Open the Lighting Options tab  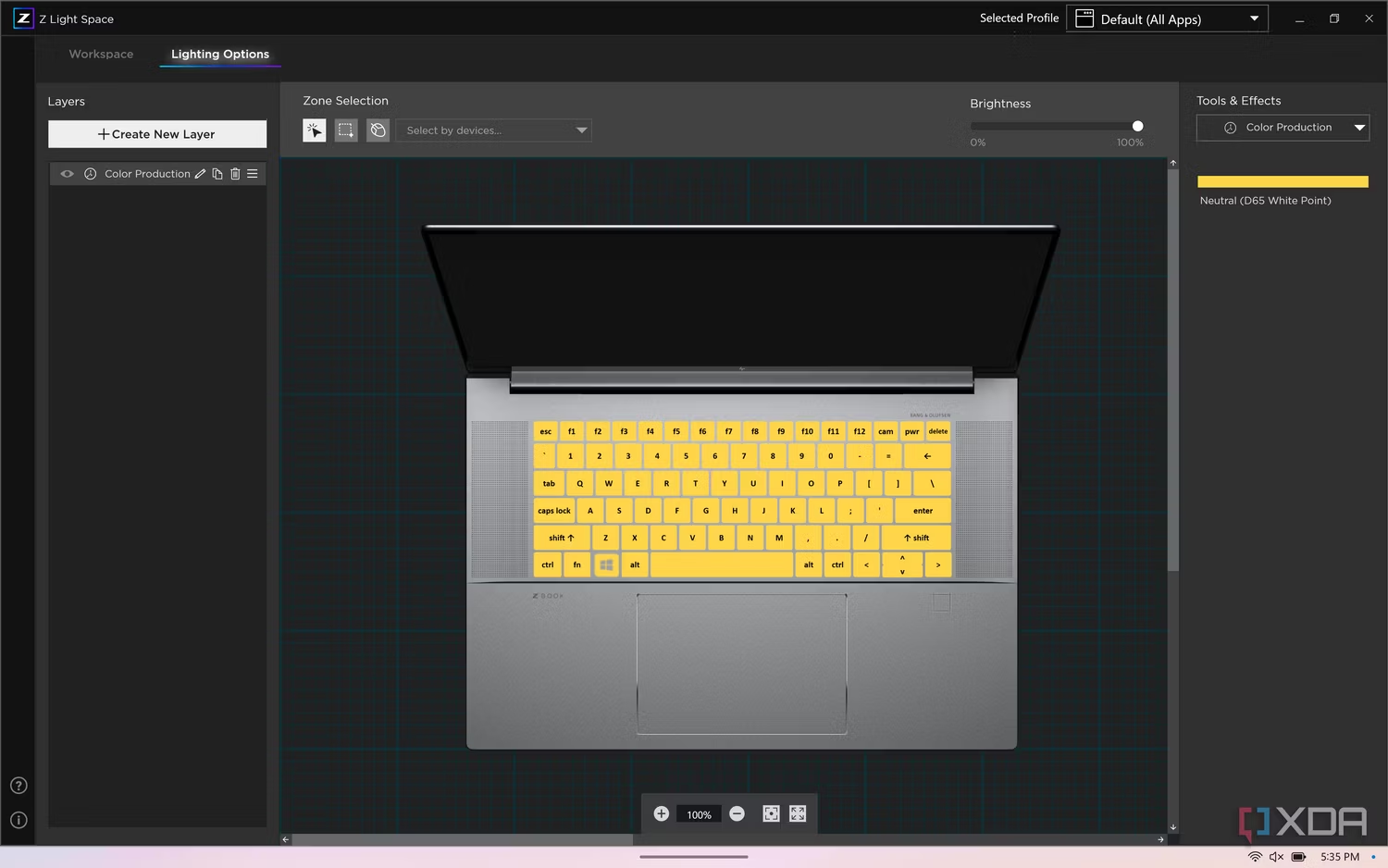click(x=220, y=55)
